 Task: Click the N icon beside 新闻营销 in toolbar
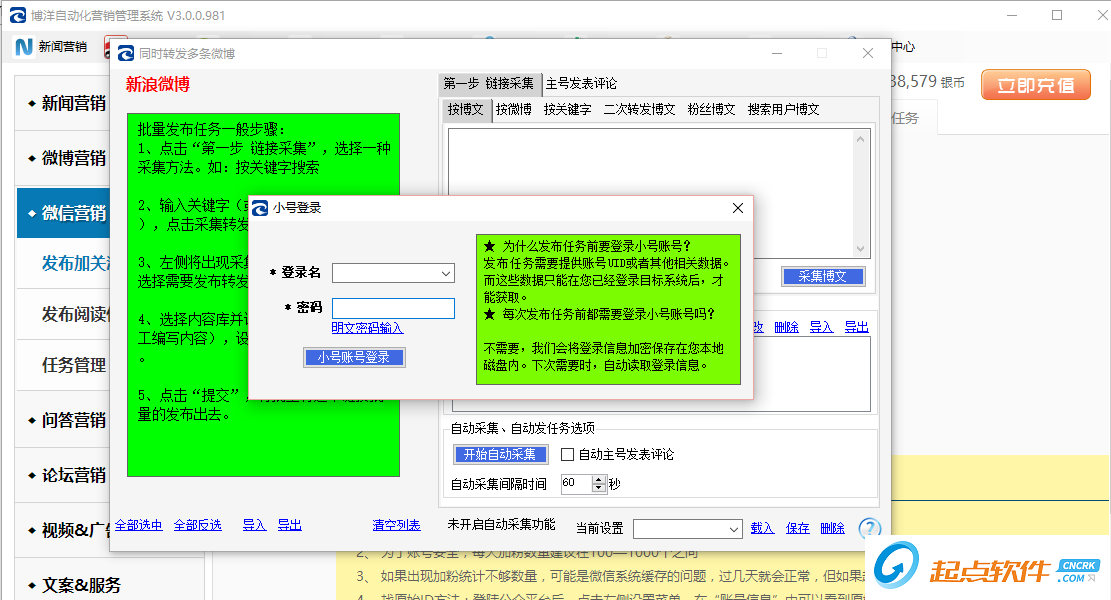click(x=24, y=47)
